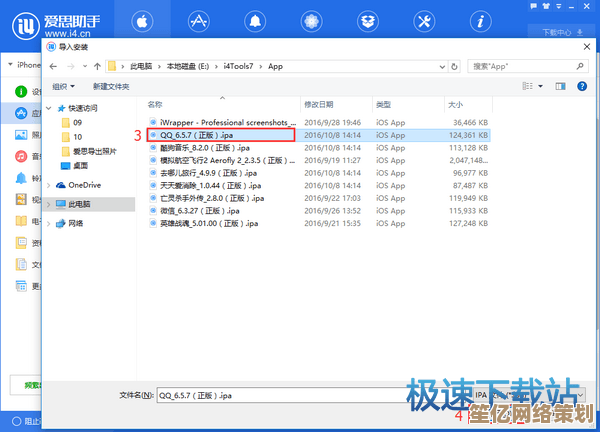Click the back arrow in file dialog
The width and height of the screenshot is (600, 432).
[x=53, y=66]
